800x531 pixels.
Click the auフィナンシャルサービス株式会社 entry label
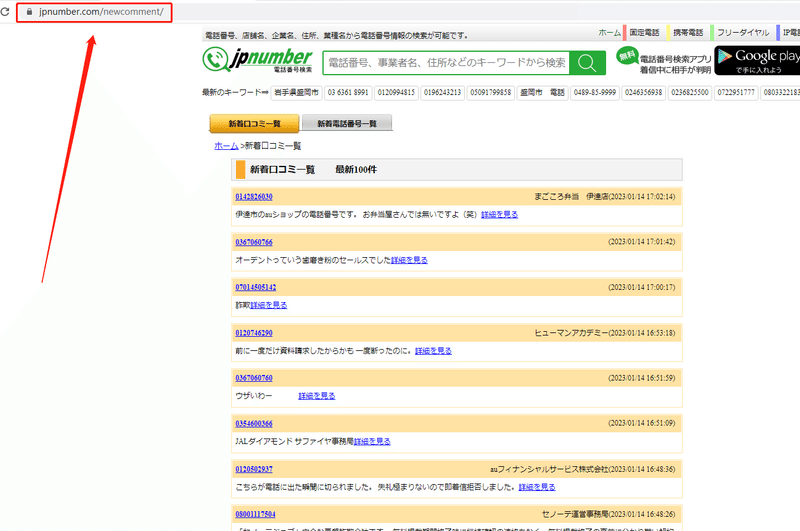click(549, 469)
